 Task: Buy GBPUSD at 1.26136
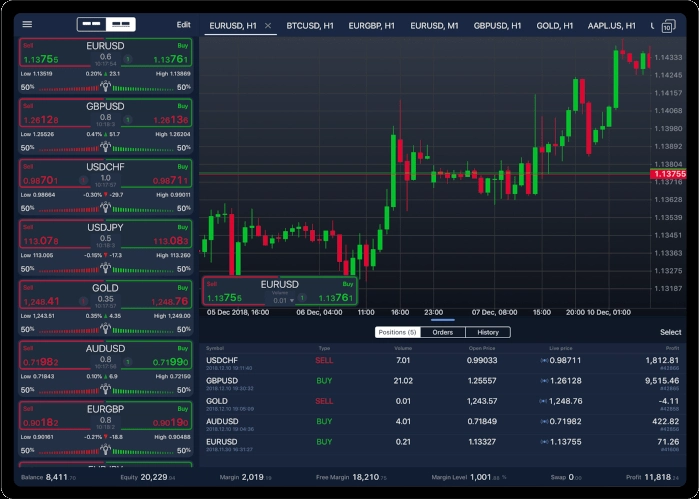[x=156, y=113]
